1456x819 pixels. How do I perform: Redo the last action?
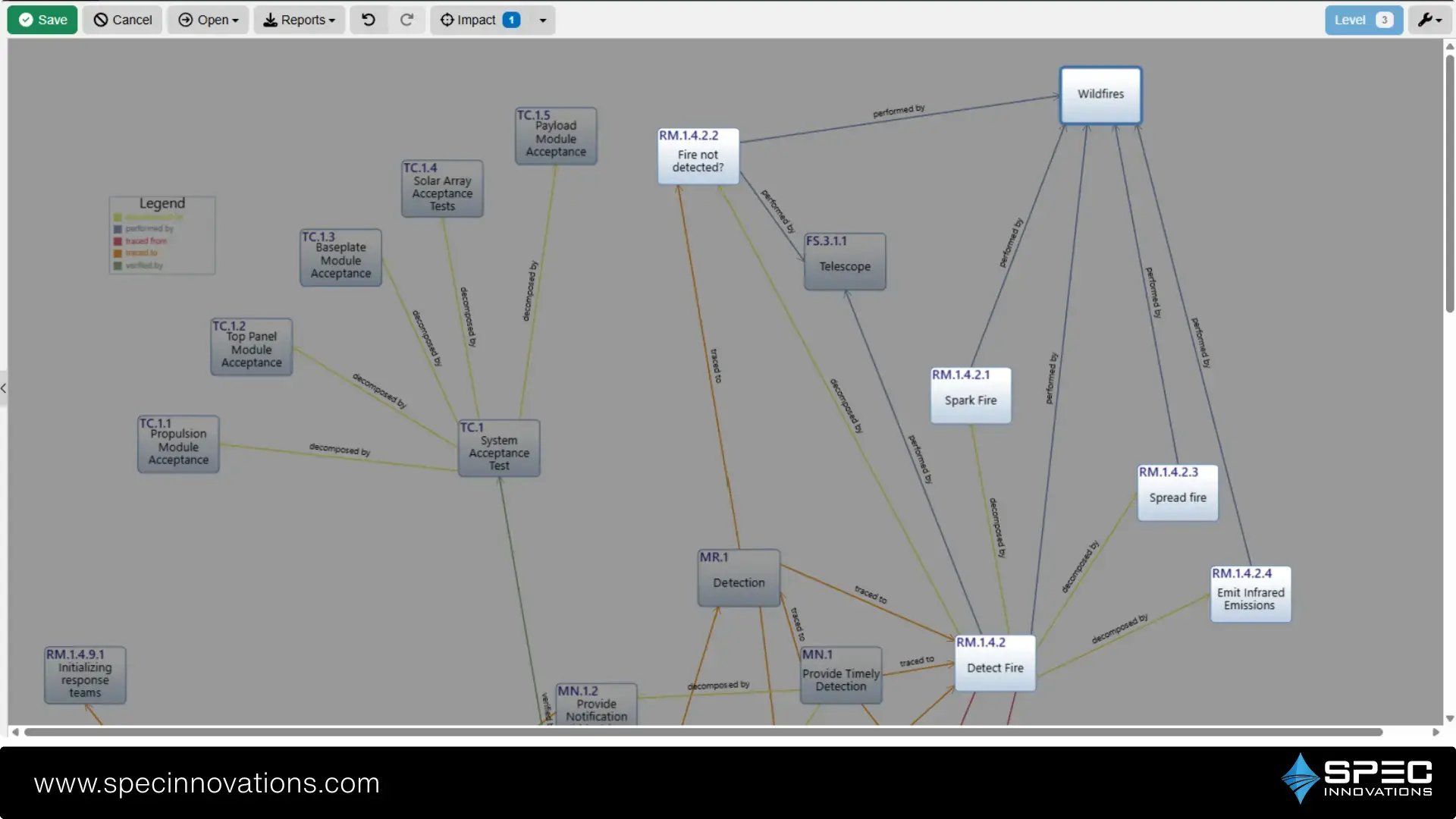pyautogui.click(x=406, y=20)
